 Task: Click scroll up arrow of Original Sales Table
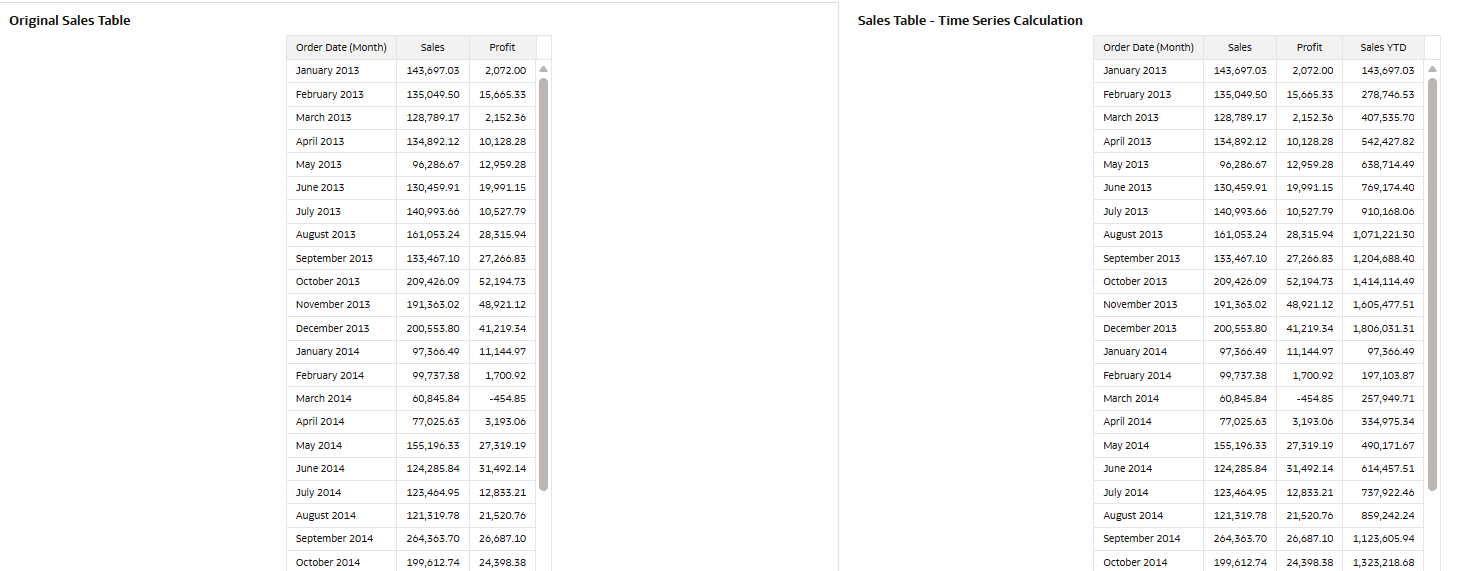tap(544, 69)
